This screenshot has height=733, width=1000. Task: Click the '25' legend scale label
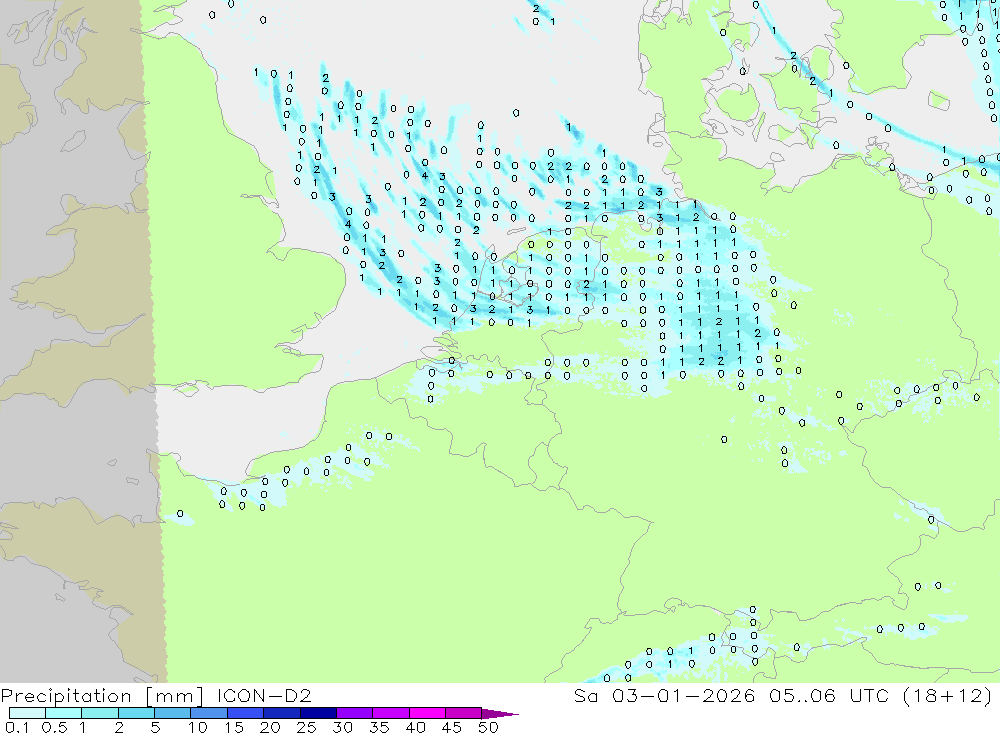pyautogui.click(x=306, y=727)
